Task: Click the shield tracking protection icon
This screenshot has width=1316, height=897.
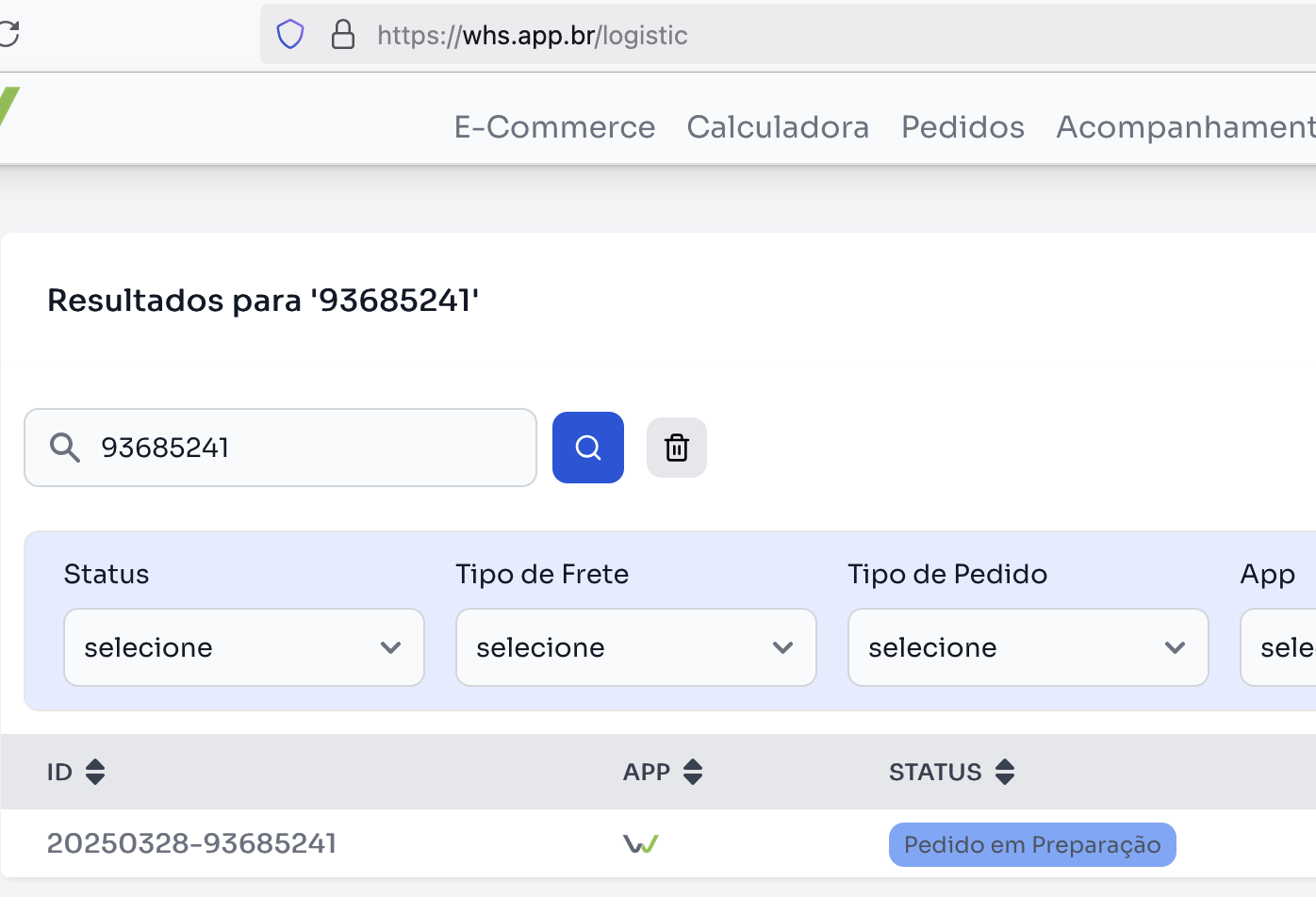Action: 290,35
